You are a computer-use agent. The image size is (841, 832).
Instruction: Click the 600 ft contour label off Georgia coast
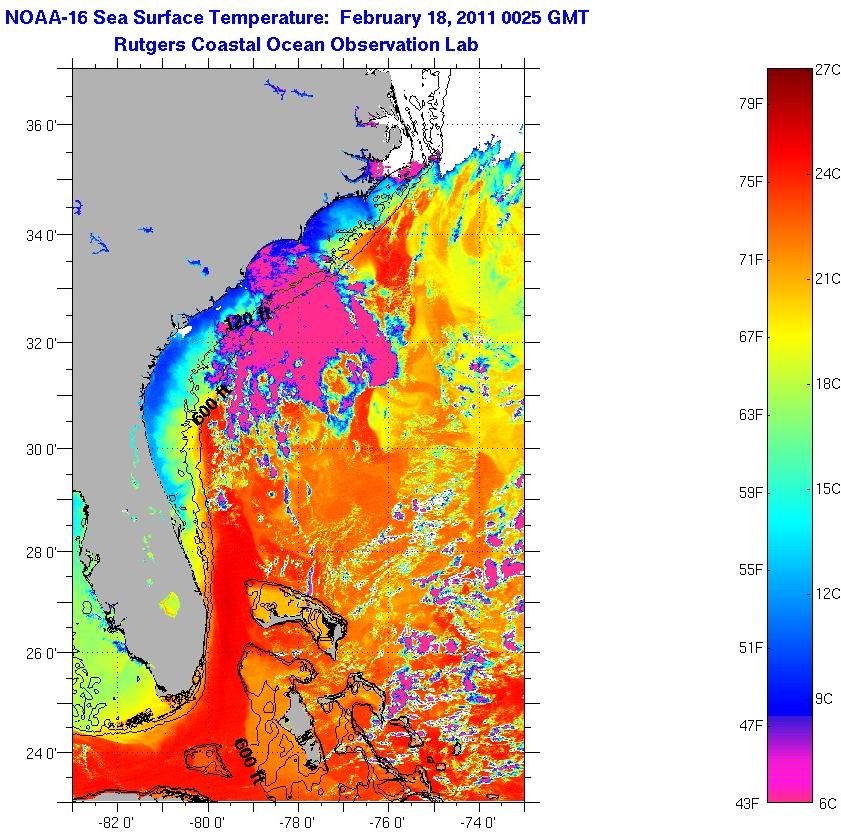212,405
